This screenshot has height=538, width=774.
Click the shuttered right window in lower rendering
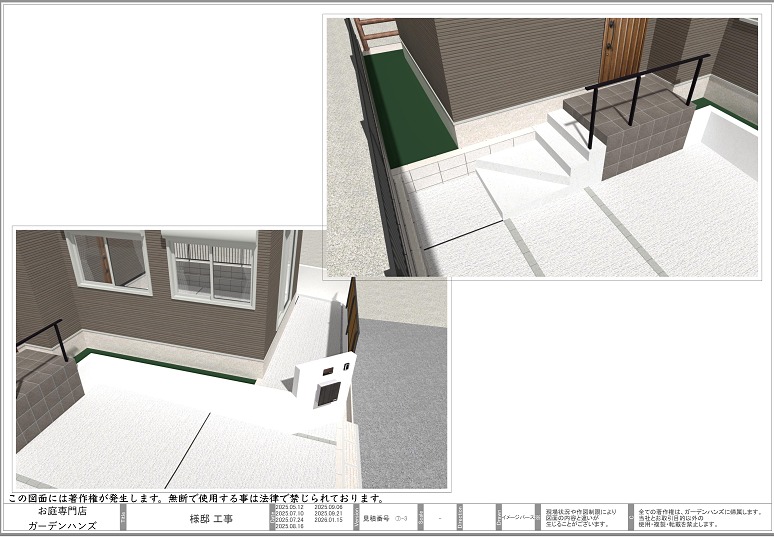point(211,268)
